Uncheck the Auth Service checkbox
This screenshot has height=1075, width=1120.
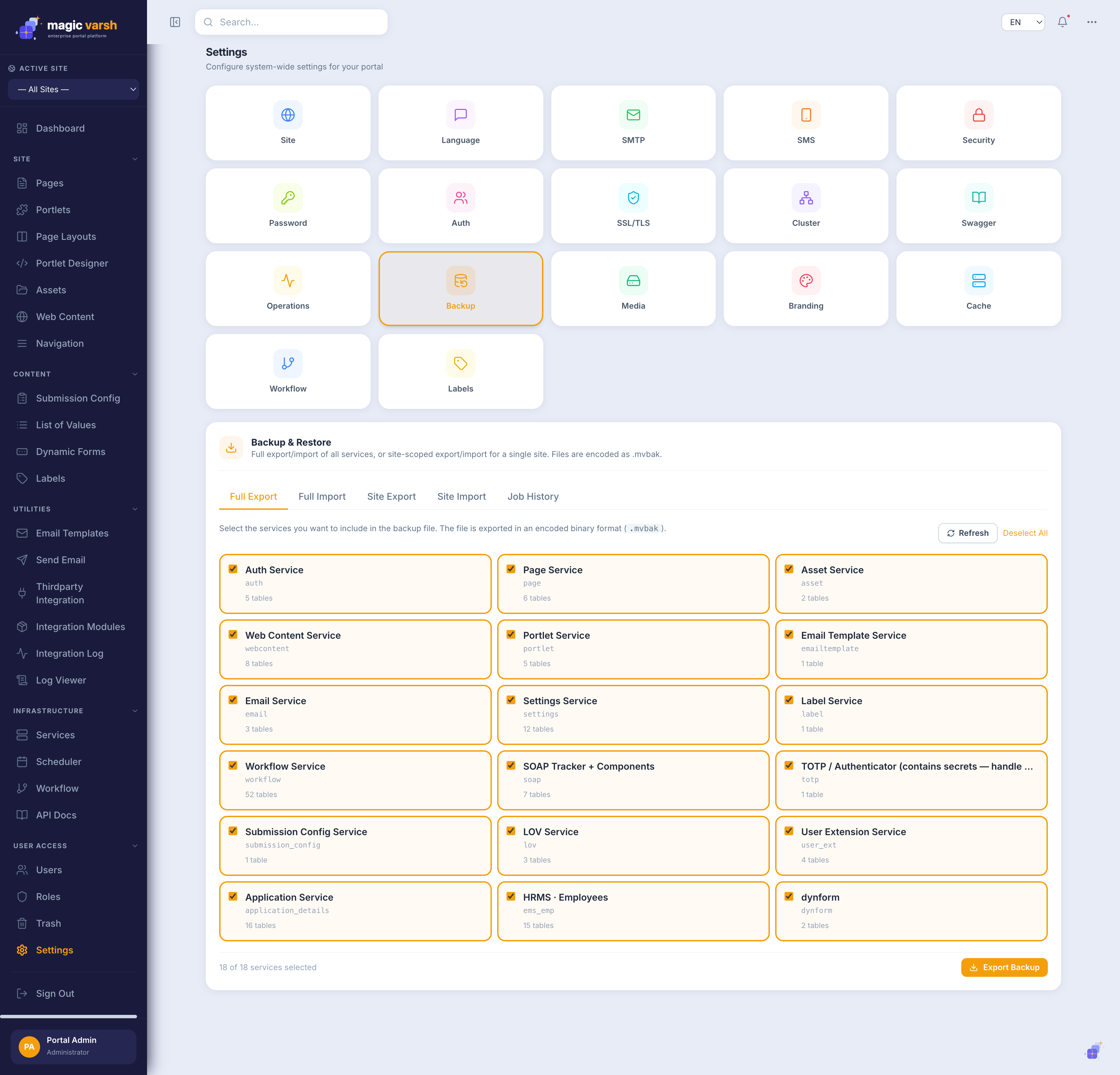click(233, 569)
